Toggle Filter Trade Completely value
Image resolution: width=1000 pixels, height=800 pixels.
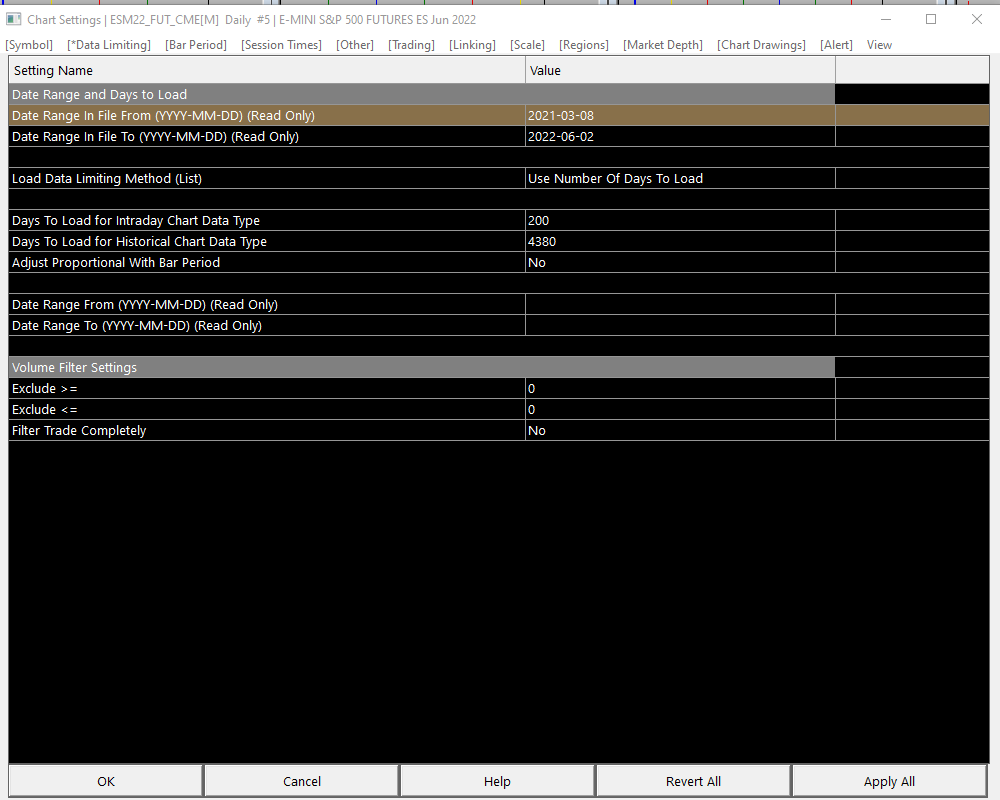(x=680, y=431)
